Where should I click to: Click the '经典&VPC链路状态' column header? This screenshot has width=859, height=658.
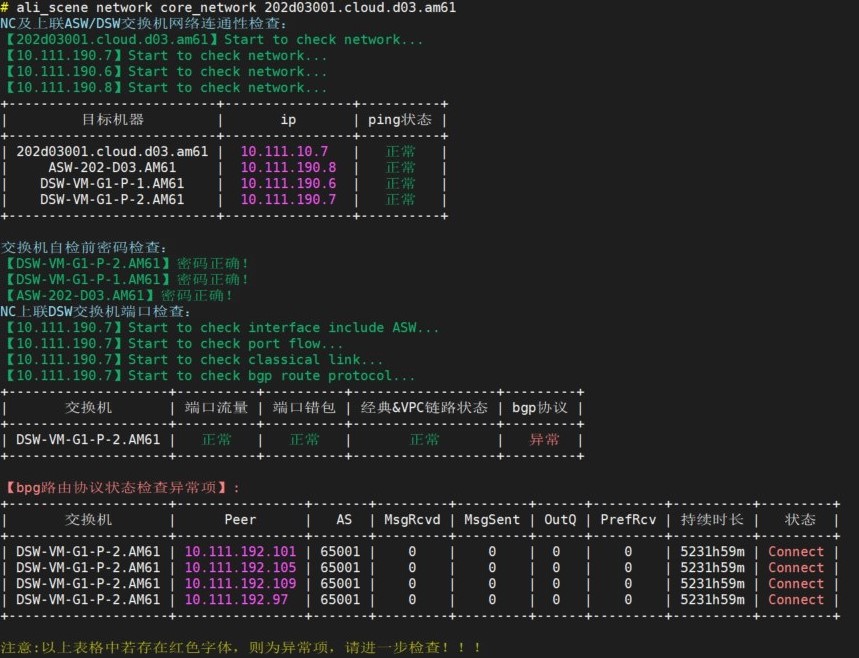[424, 408]
